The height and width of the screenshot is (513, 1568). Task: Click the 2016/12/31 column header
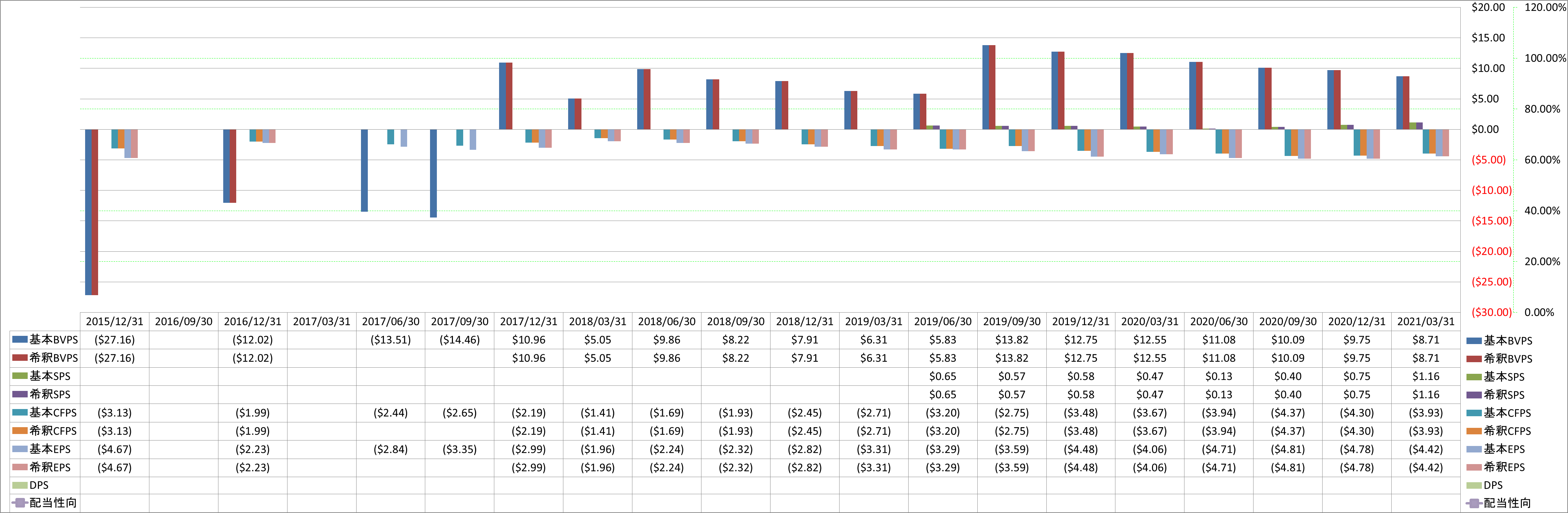pos(253,322)
